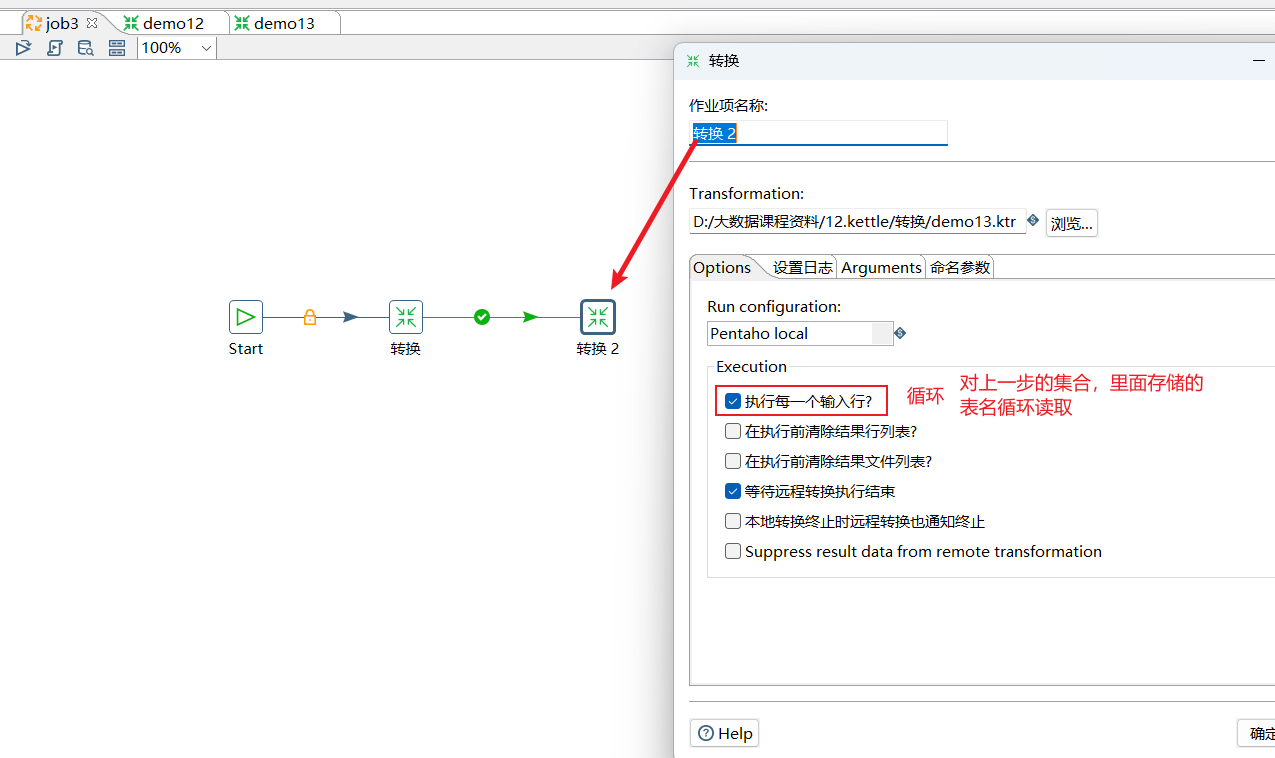Screen dimensions: 1275x758
Task: Click the Run job play icon in toolbar
Action: pos(24,48)
